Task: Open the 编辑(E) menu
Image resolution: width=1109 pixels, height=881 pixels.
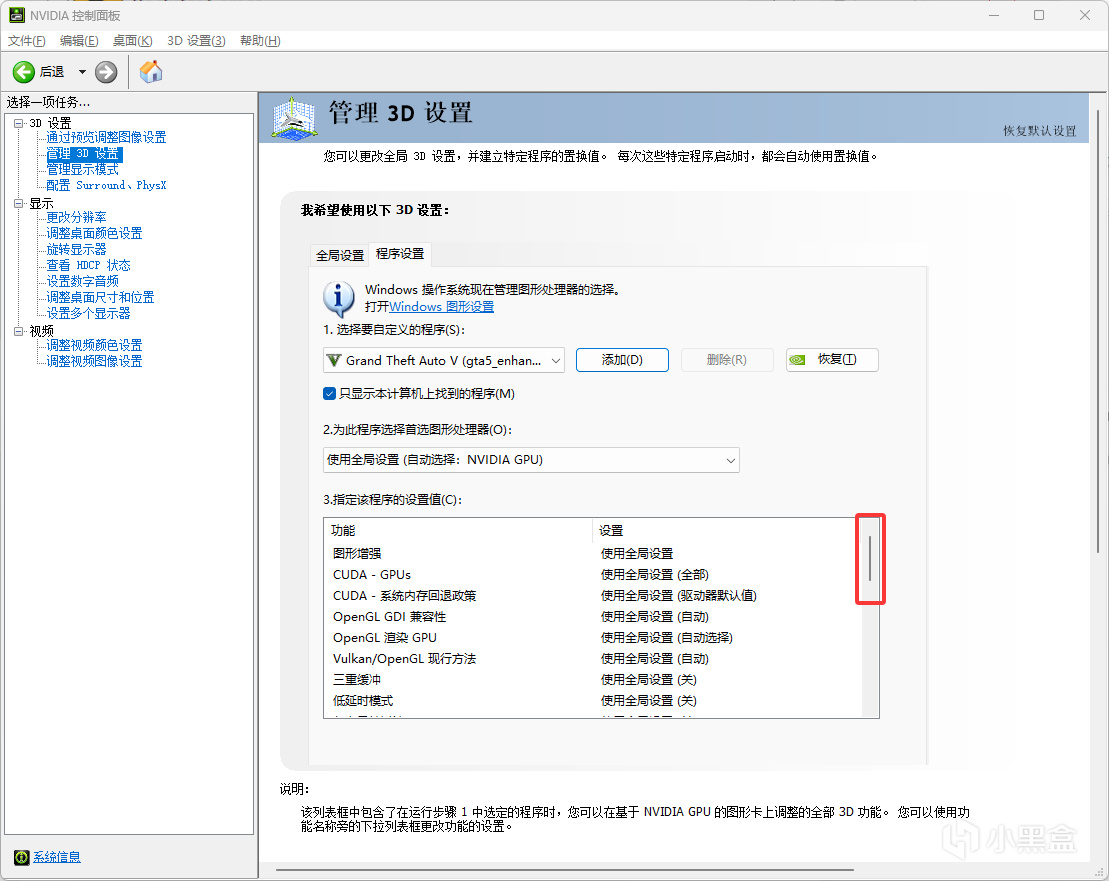Action: coord(79,41)
